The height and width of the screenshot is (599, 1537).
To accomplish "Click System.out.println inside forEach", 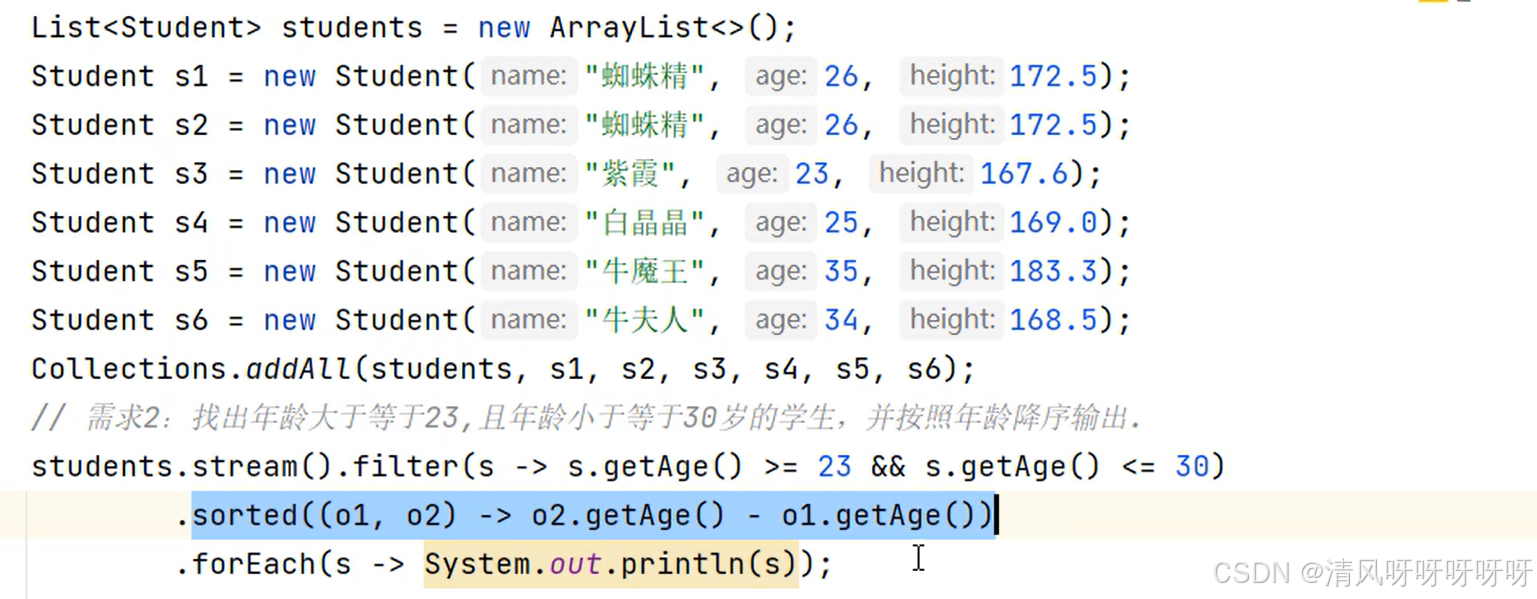I will [x=610, y=563].
